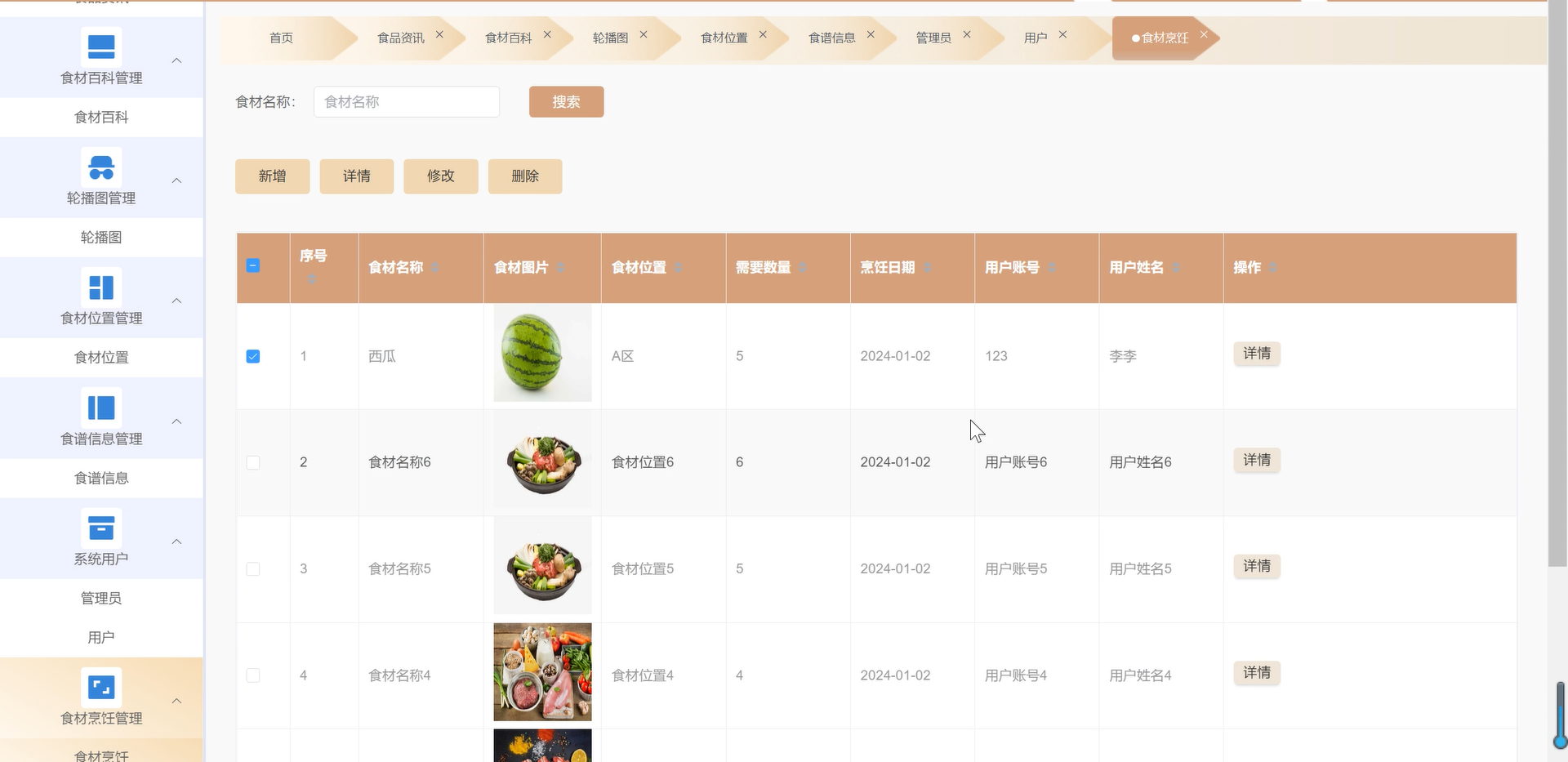The image size is (1568, 762).
Task: Click the 食材名称6 hot pot thumbnail
Action: point(542,459)
